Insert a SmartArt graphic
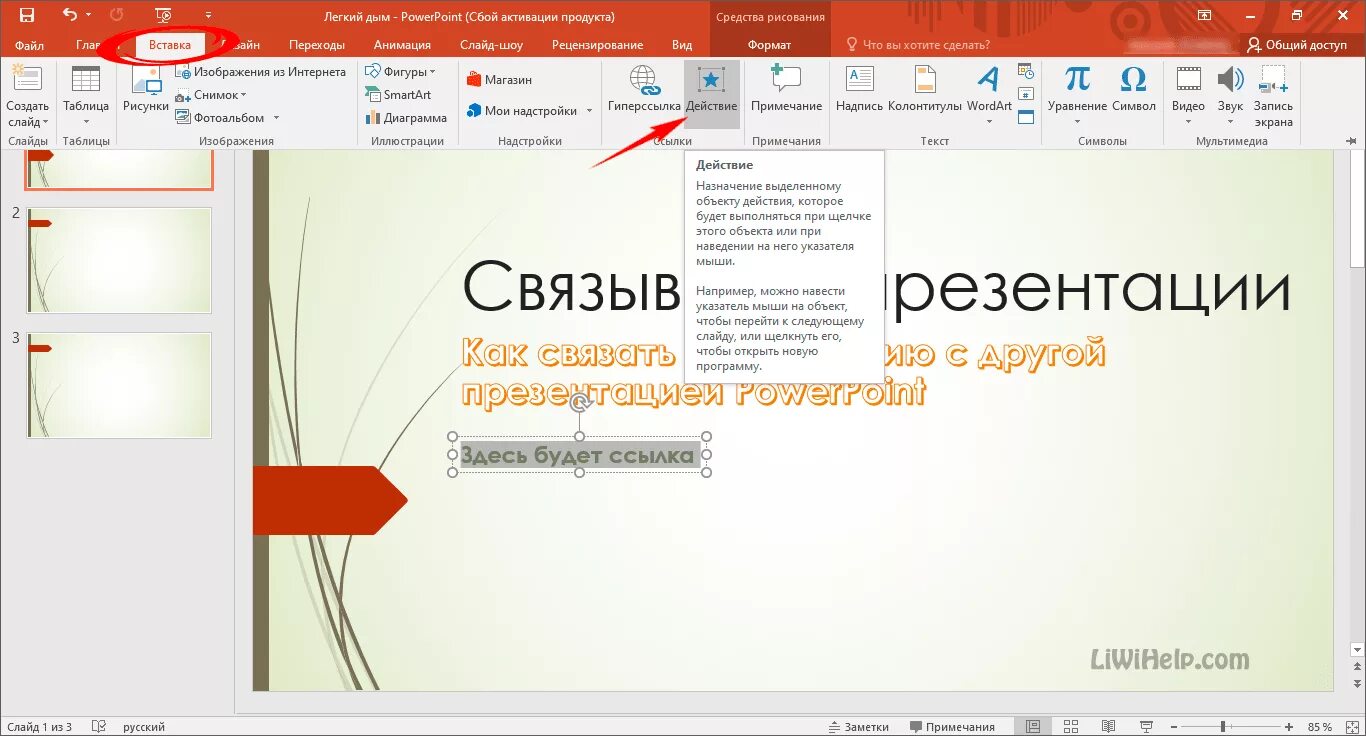 tap(398, 95)
